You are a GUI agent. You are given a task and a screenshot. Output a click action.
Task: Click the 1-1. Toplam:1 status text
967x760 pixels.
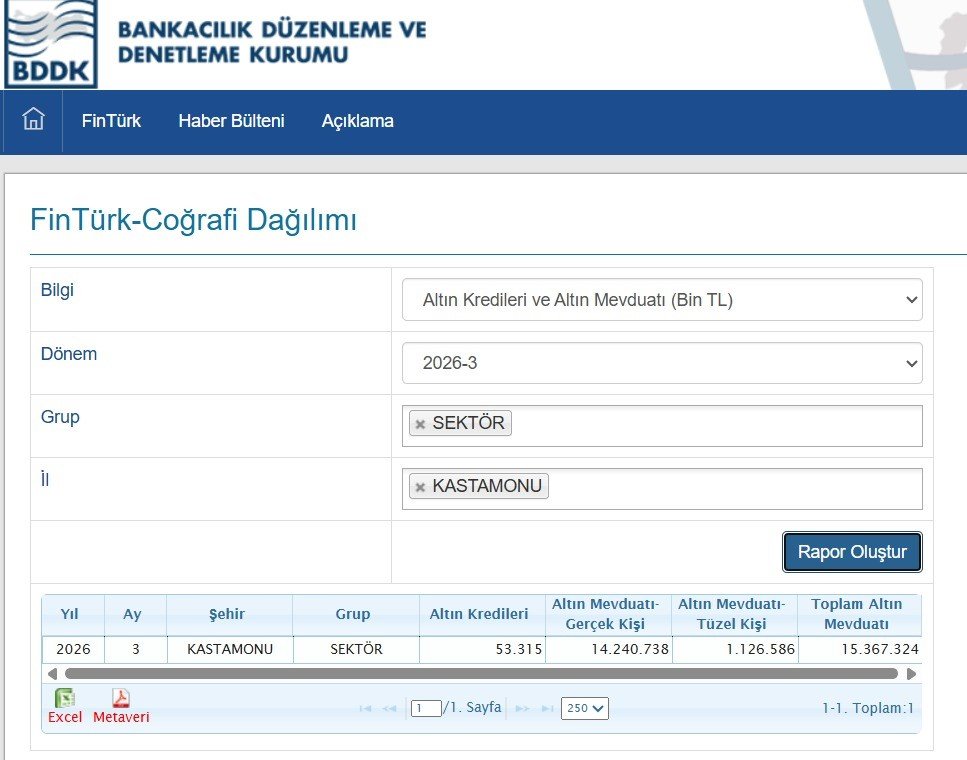pyautogui.click(x=868, y=708)
